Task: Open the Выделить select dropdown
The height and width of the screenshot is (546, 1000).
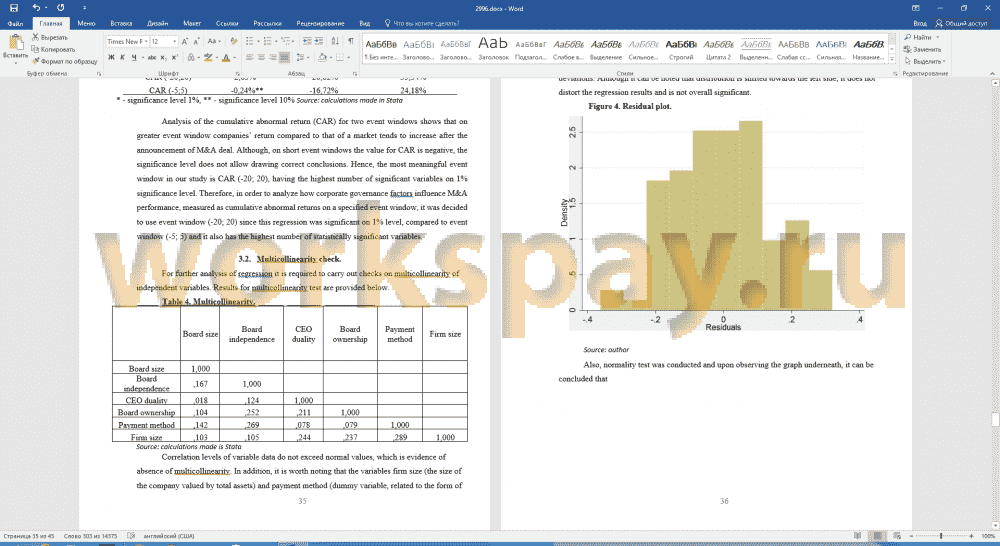Action: [925, 61]
